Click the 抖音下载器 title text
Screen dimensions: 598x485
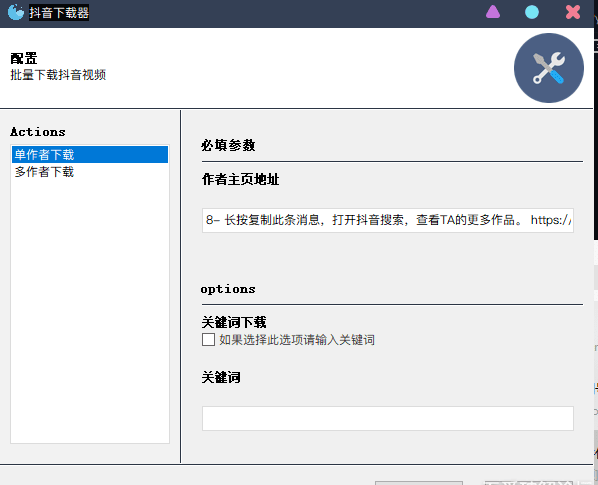click(59, 13)
